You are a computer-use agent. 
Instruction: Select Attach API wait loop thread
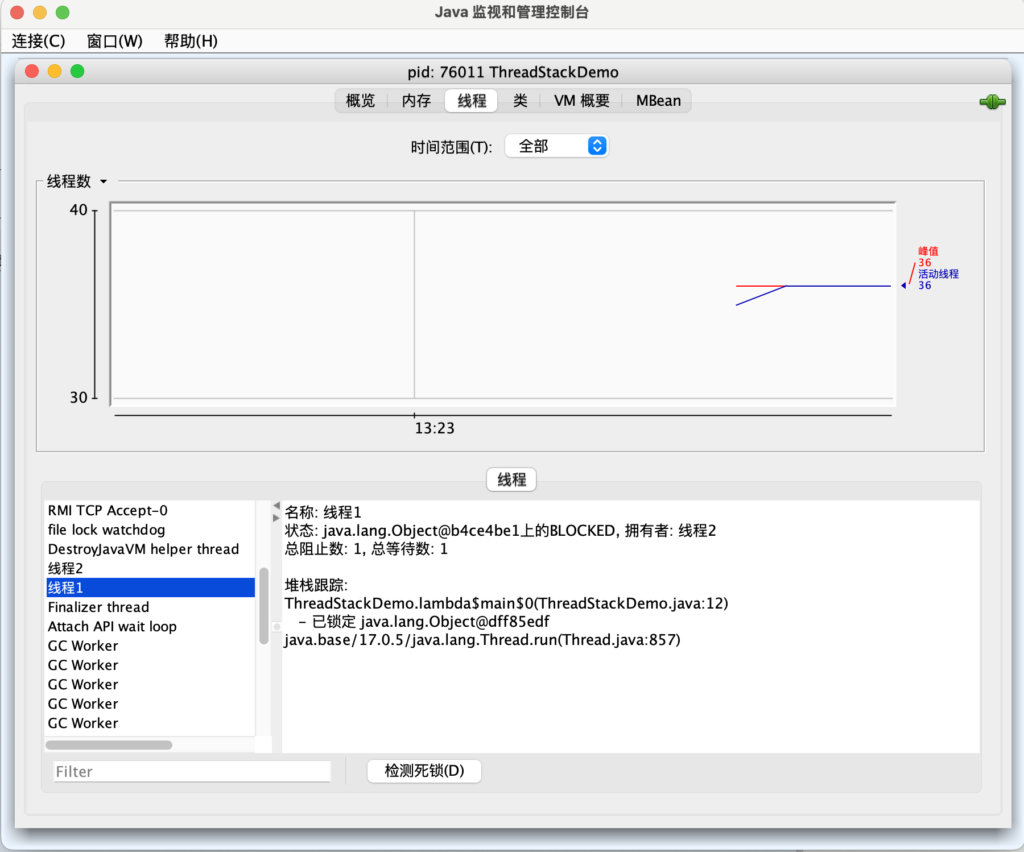[x=150, y=626]
